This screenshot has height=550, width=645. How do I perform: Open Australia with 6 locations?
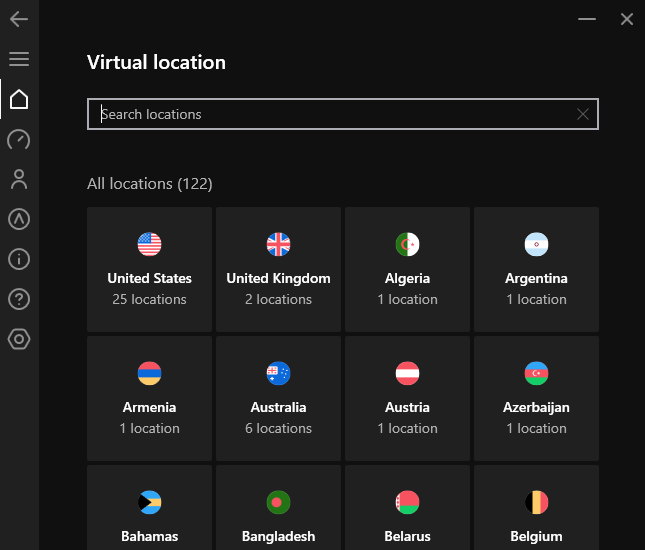coord(278,399)
